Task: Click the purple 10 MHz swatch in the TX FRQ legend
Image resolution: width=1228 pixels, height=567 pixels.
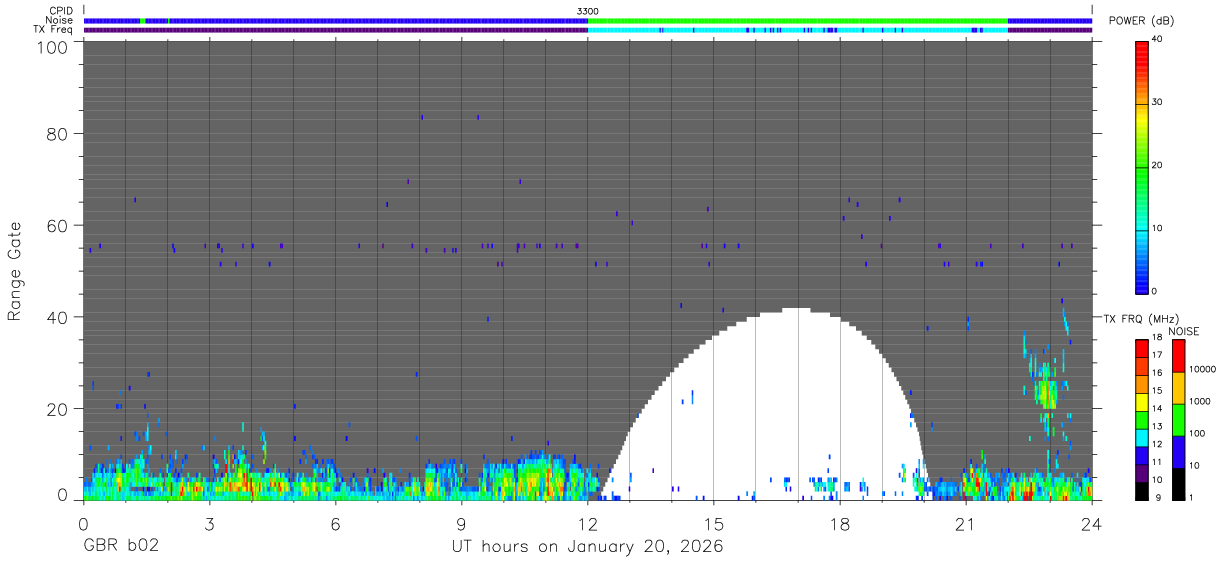Action: (1141, 473)
